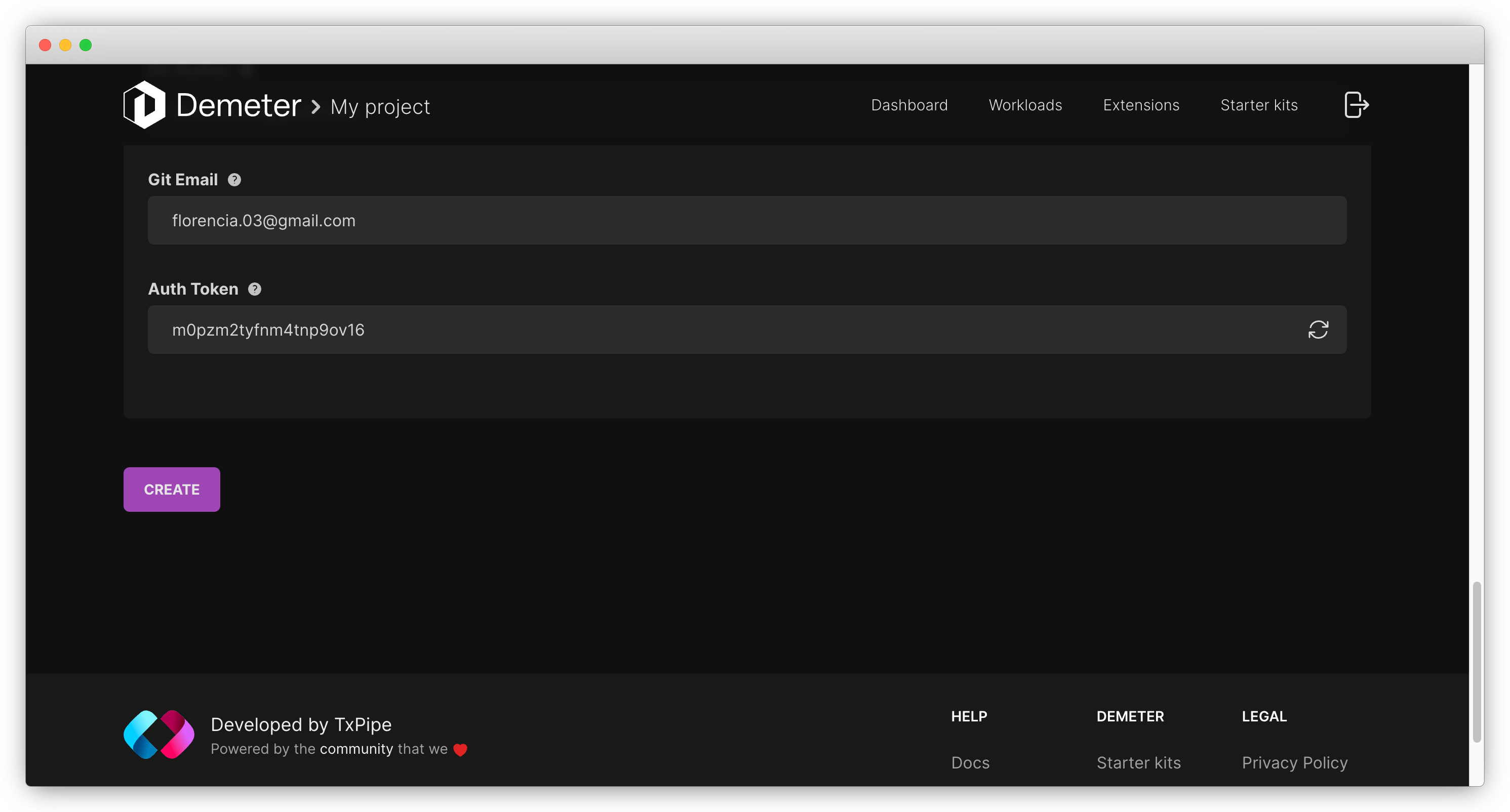
Task: Click the My project breadcrumb link
Action: point(380,107)
